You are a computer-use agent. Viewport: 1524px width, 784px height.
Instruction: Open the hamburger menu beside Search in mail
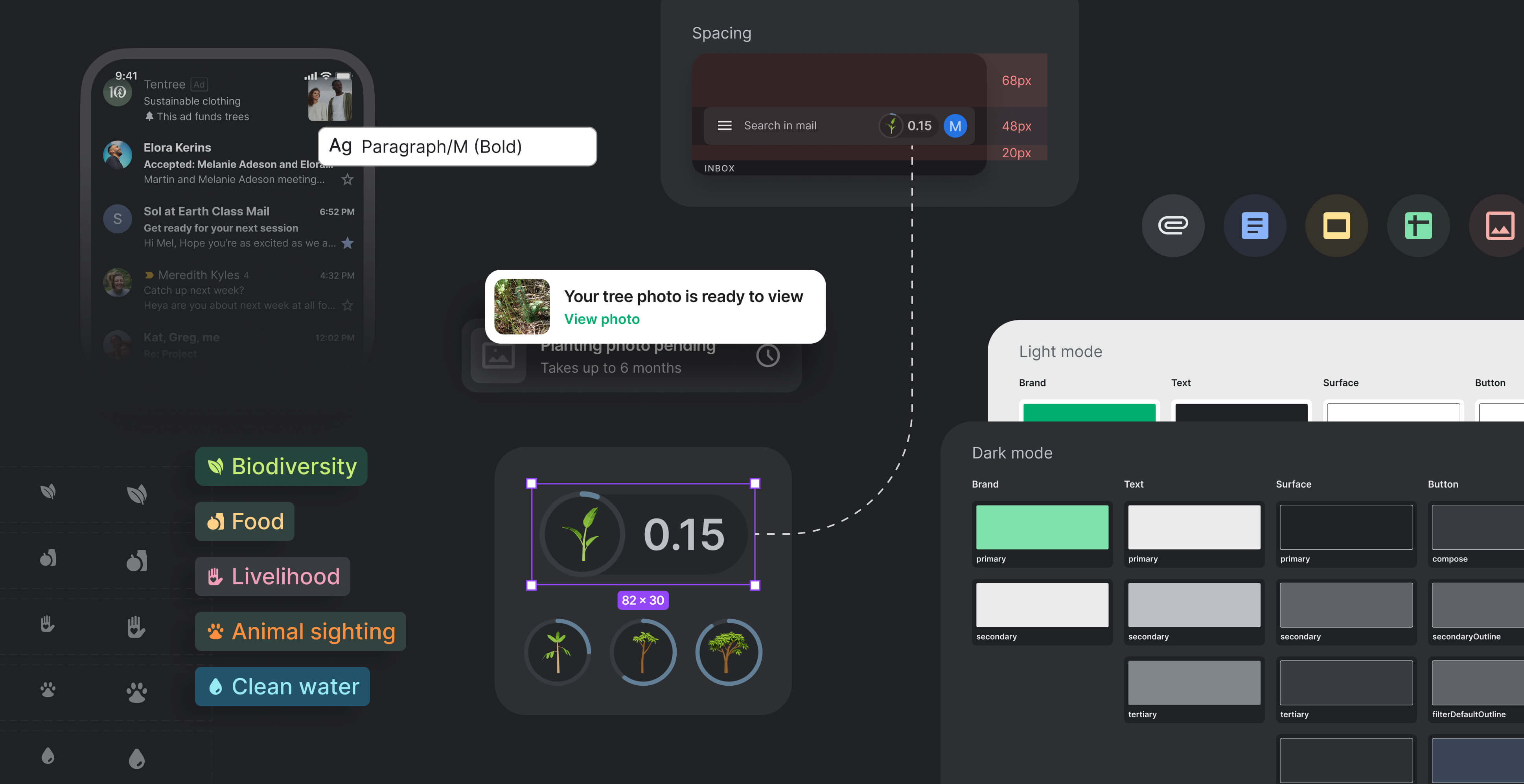(x=724, y=125)
